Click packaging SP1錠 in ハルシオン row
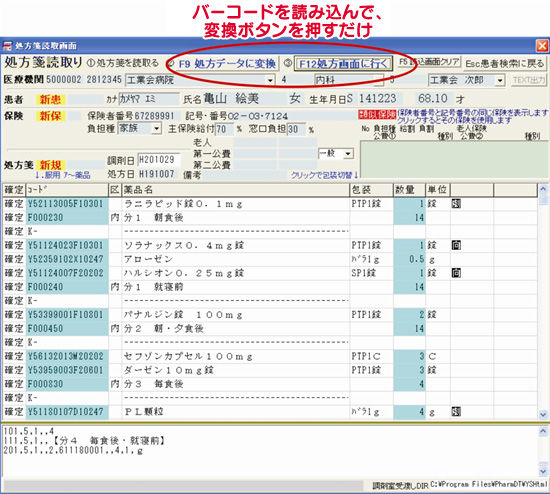Screen dimensions: 550x494 point(364,273)
